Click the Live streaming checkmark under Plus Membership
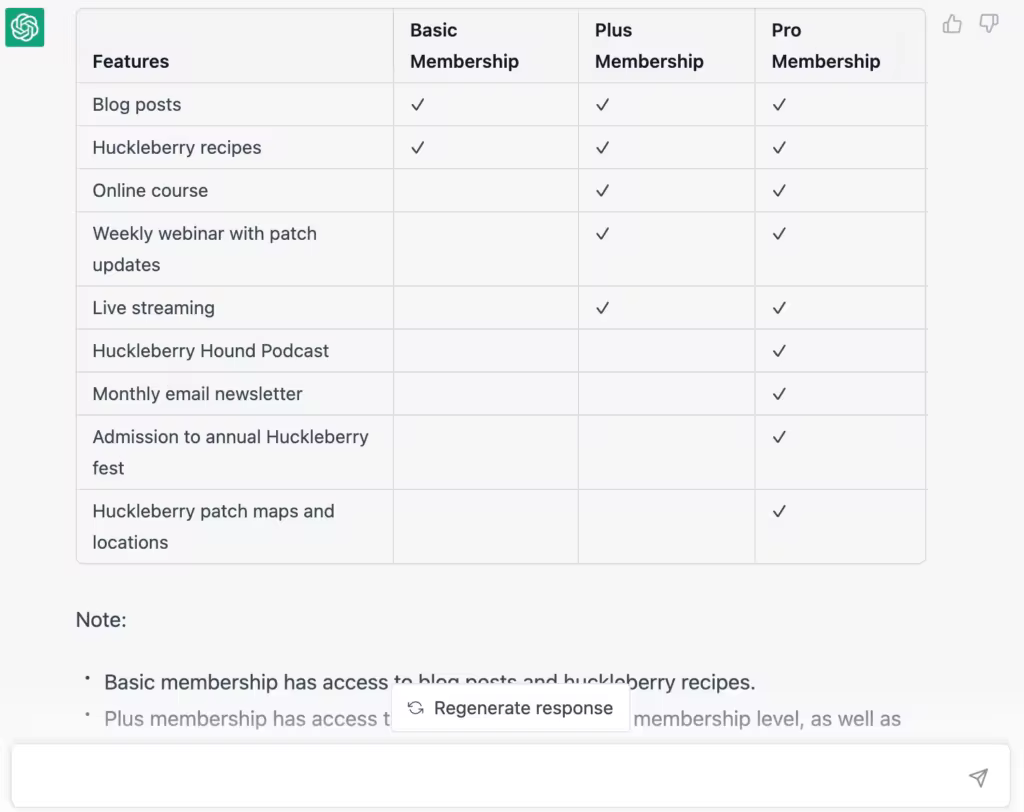Screen dimensions: 1024x812 [x=603, y=308]
